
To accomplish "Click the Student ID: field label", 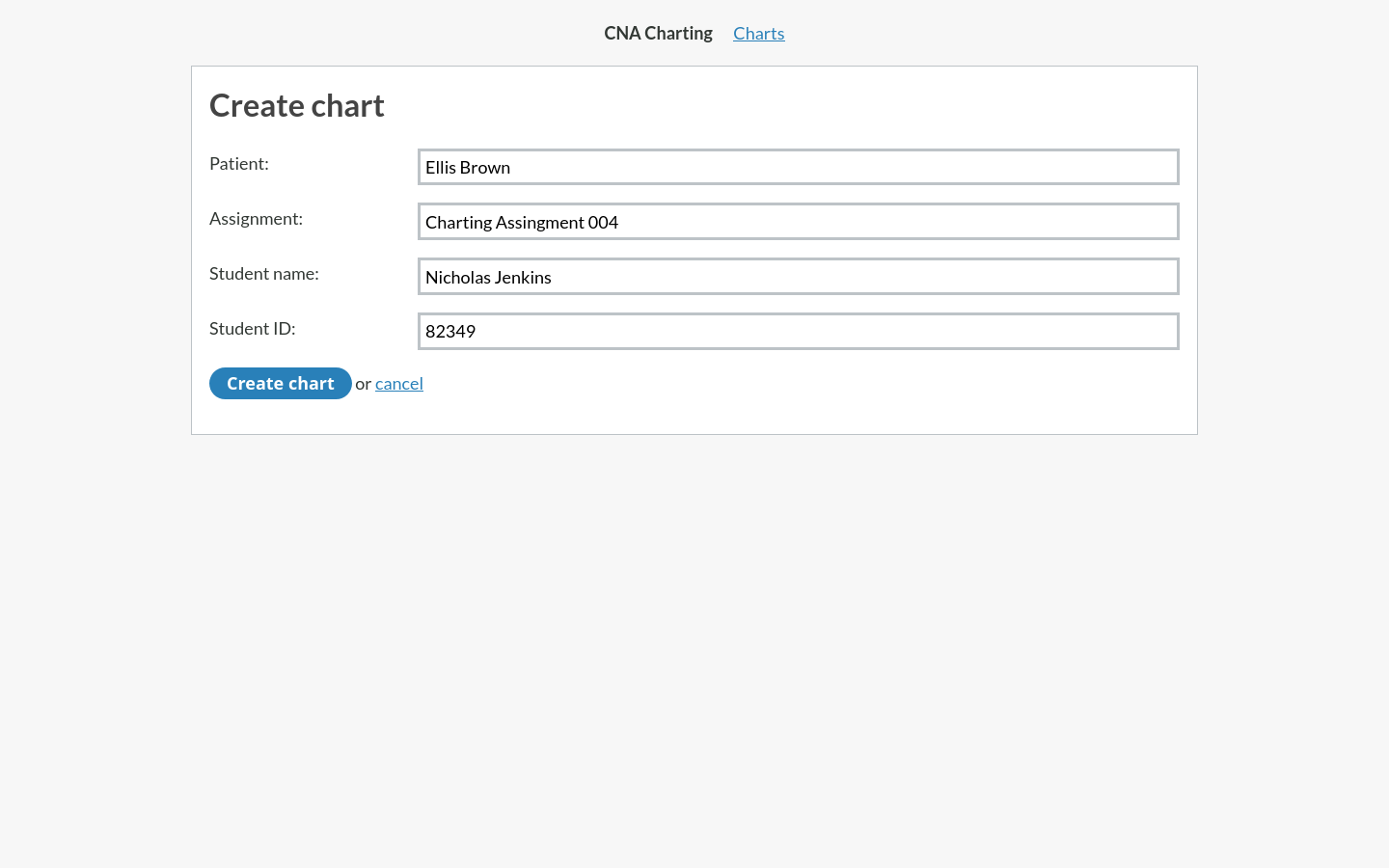I will click(x=252, y=329).
